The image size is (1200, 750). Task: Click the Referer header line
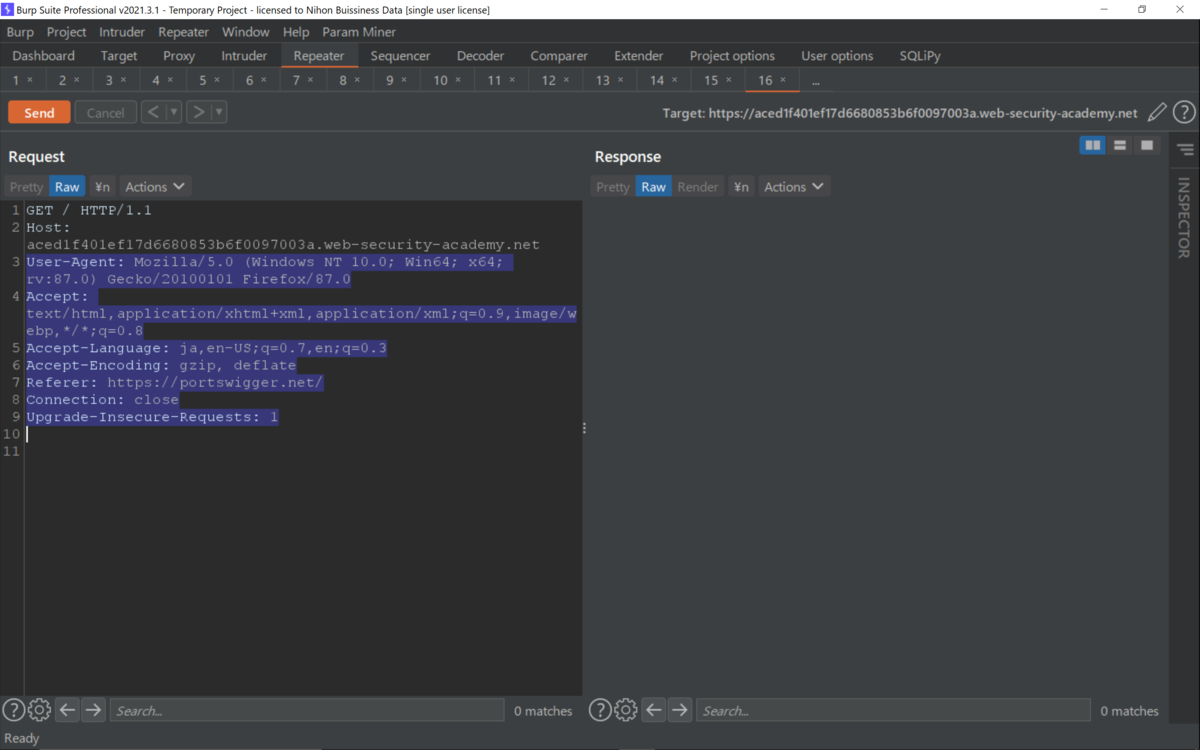[175, 383]
